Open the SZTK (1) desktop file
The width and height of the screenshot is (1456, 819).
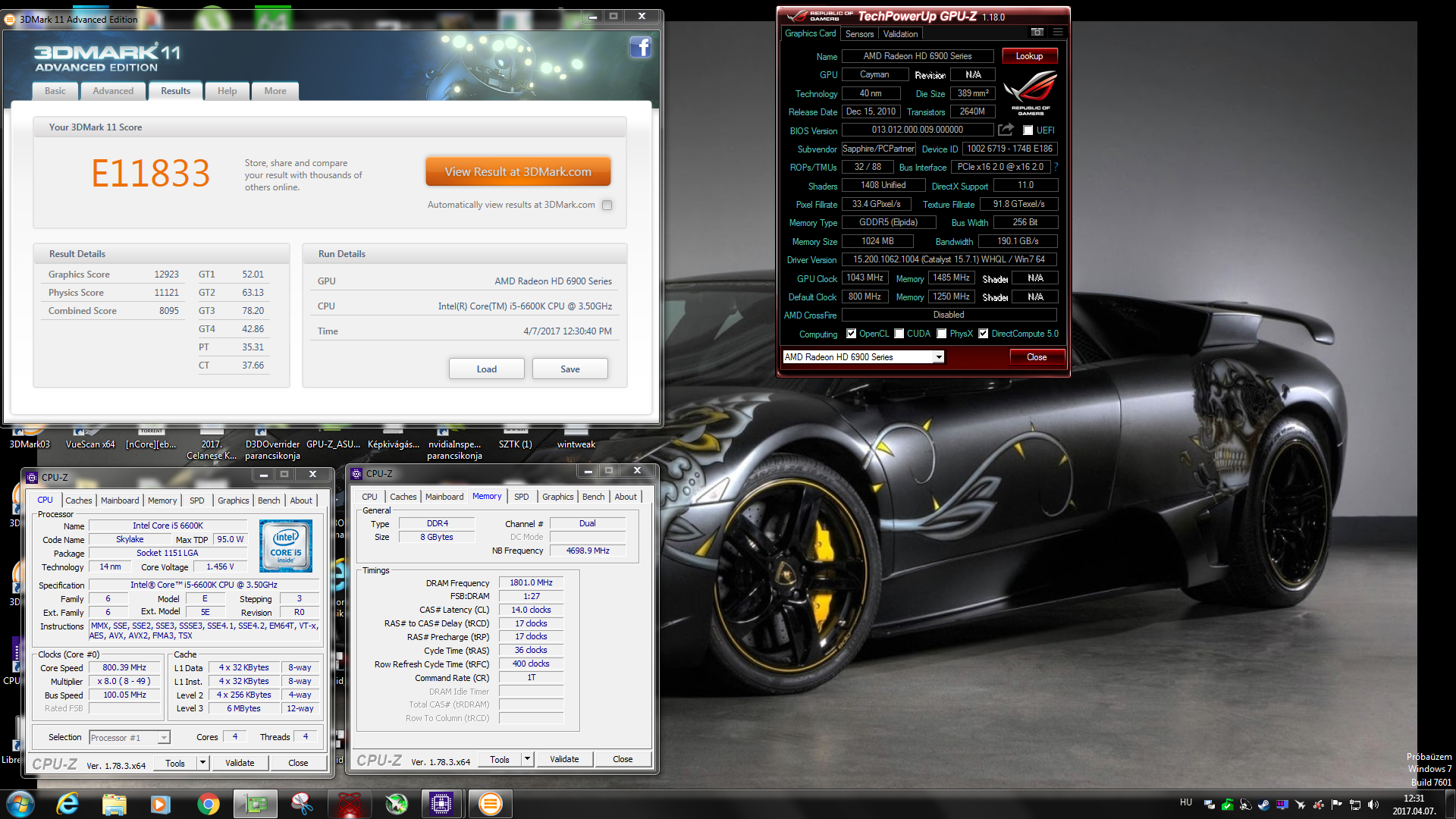pyautogui.click(x=516, y=438)
